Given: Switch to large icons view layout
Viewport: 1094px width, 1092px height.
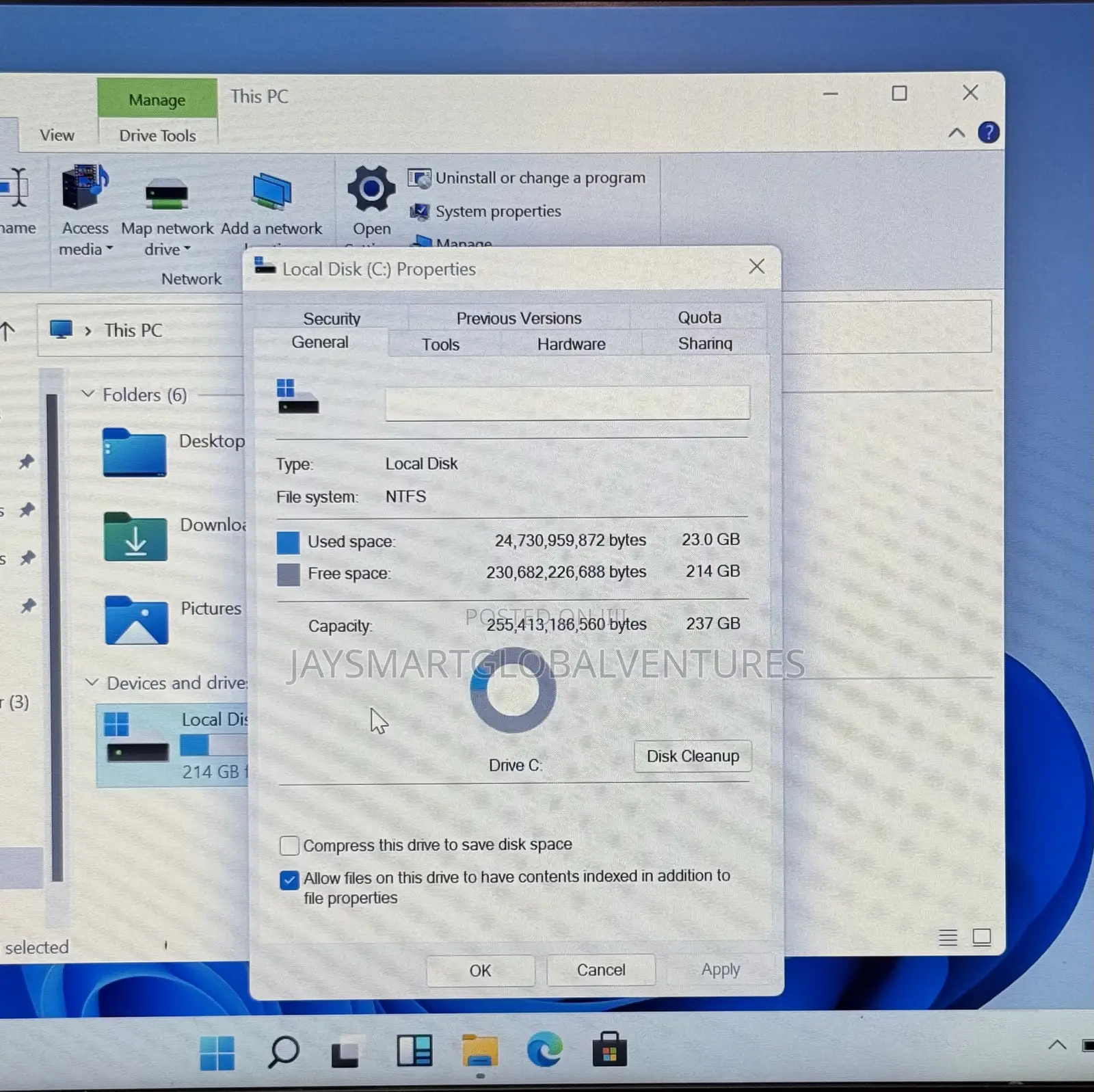Looking at the screenshot, I should click(982, 937).
